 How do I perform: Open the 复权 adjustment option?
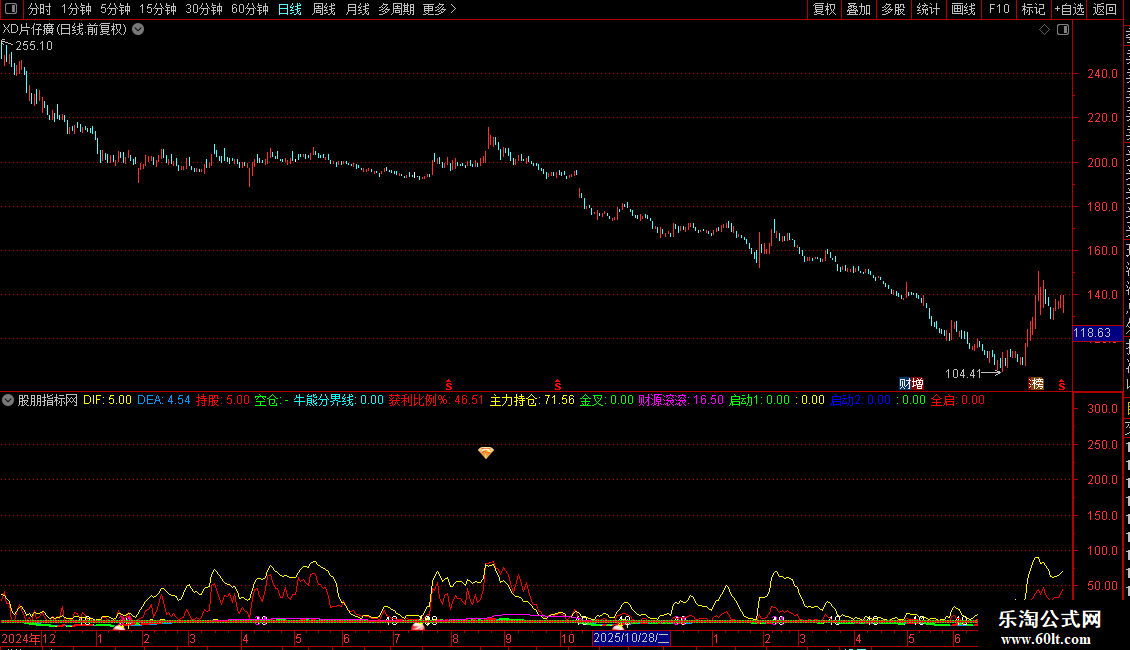[x=824, y=9]
